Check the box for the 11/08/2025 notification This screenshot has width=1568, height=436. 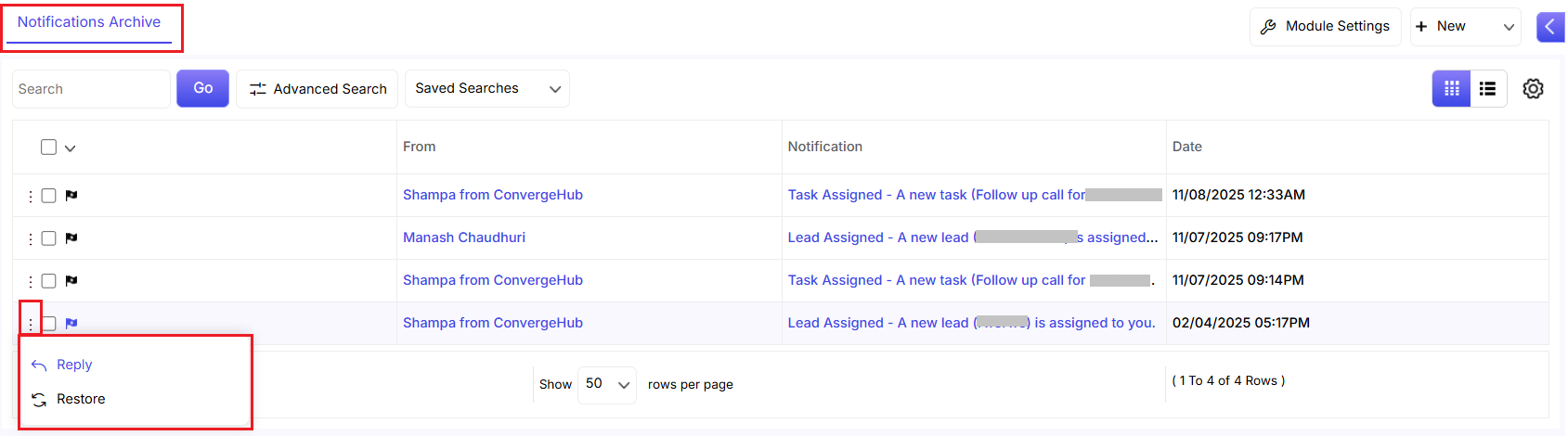(49, 196)
